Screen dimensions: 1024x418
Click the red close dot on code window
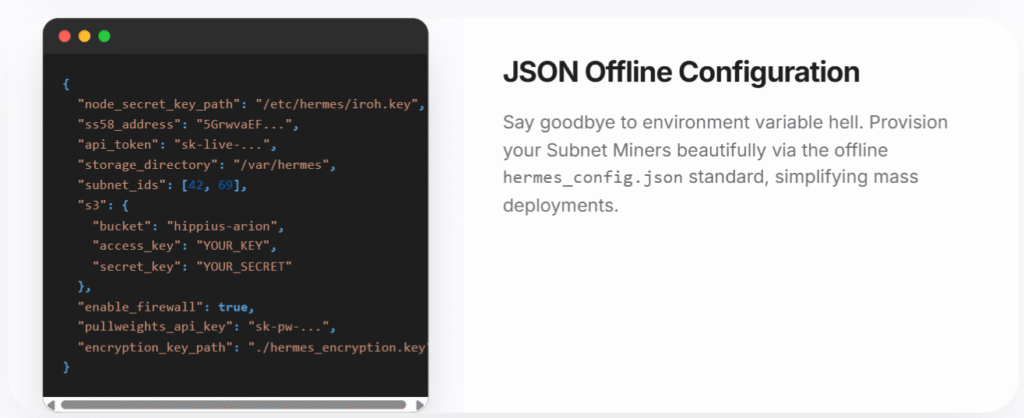click(65, 36)
